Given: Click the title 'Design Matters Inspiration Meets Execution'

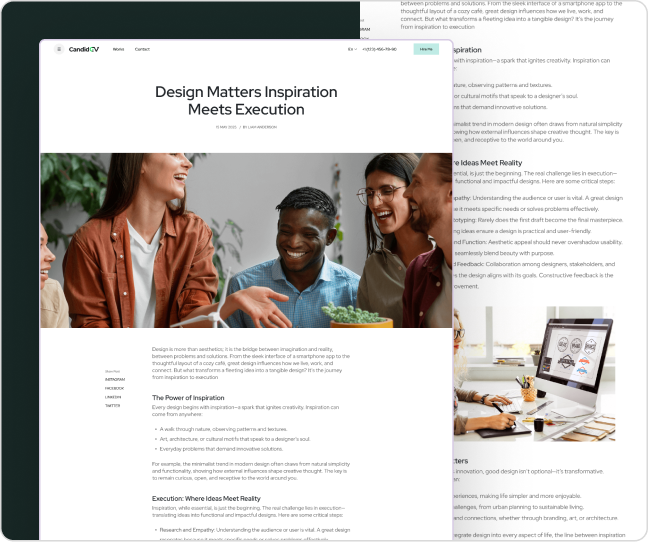Looking at the screenshot, I should coord(246,100).
